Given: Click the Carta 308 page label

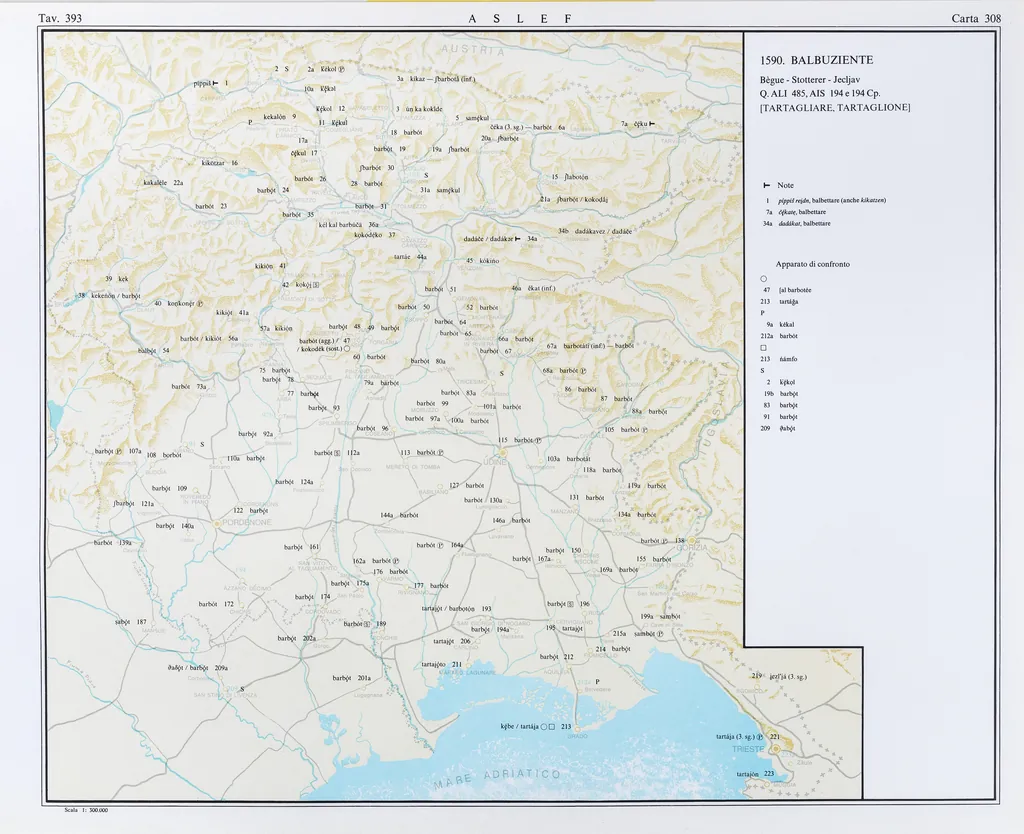Looking at the screenshot, I should pos(977,18).
